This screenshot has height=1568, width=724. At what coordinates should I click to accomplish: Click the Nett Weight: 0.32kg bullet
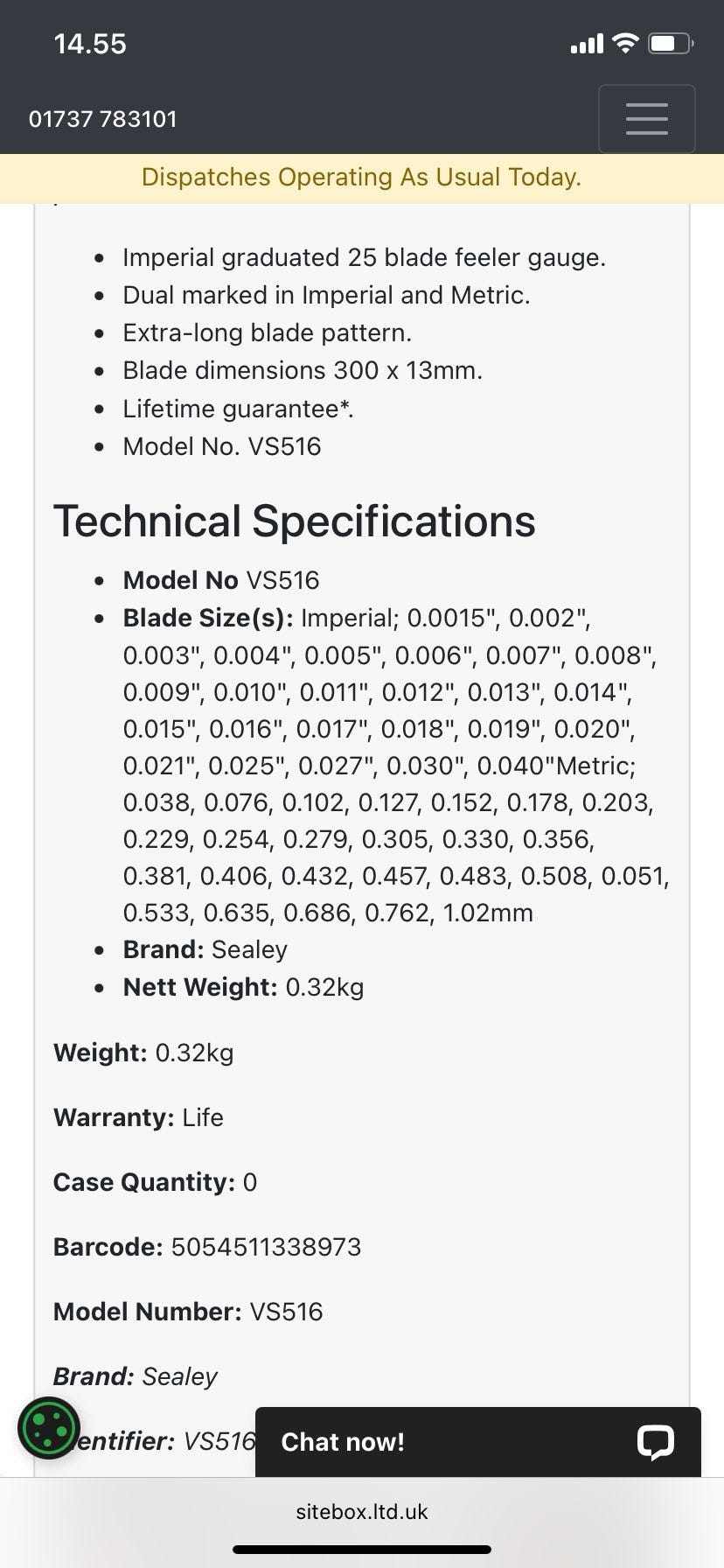(243, 987)
